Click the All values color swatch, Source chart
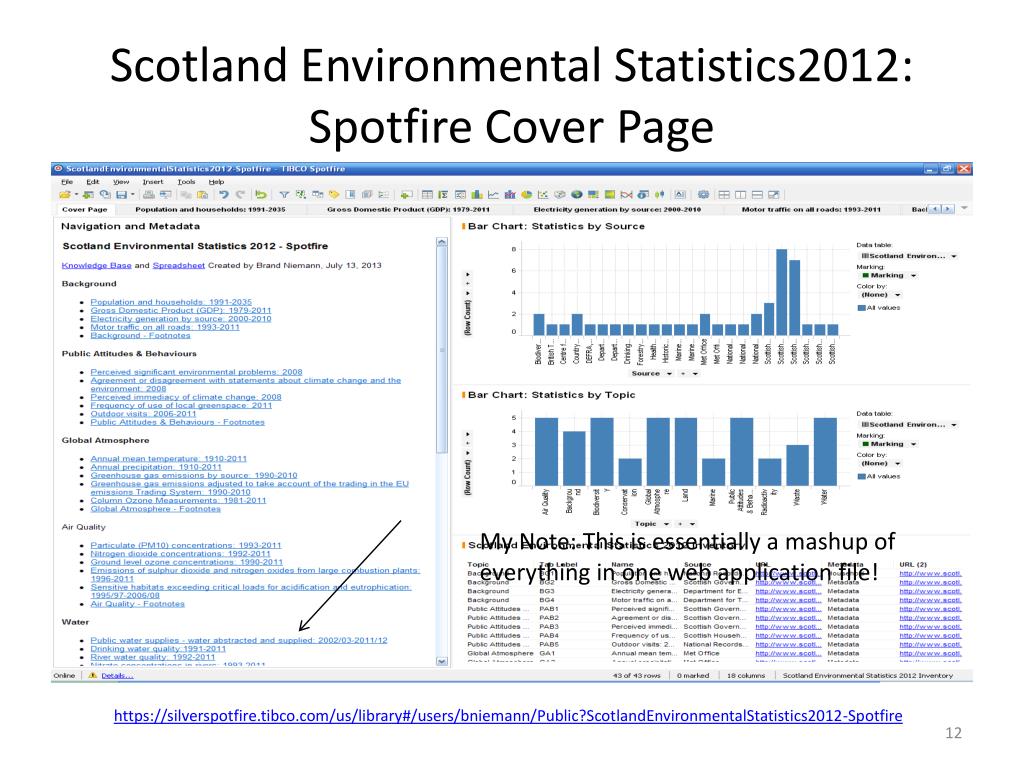1024x768 pixels. tap(861, 308)
